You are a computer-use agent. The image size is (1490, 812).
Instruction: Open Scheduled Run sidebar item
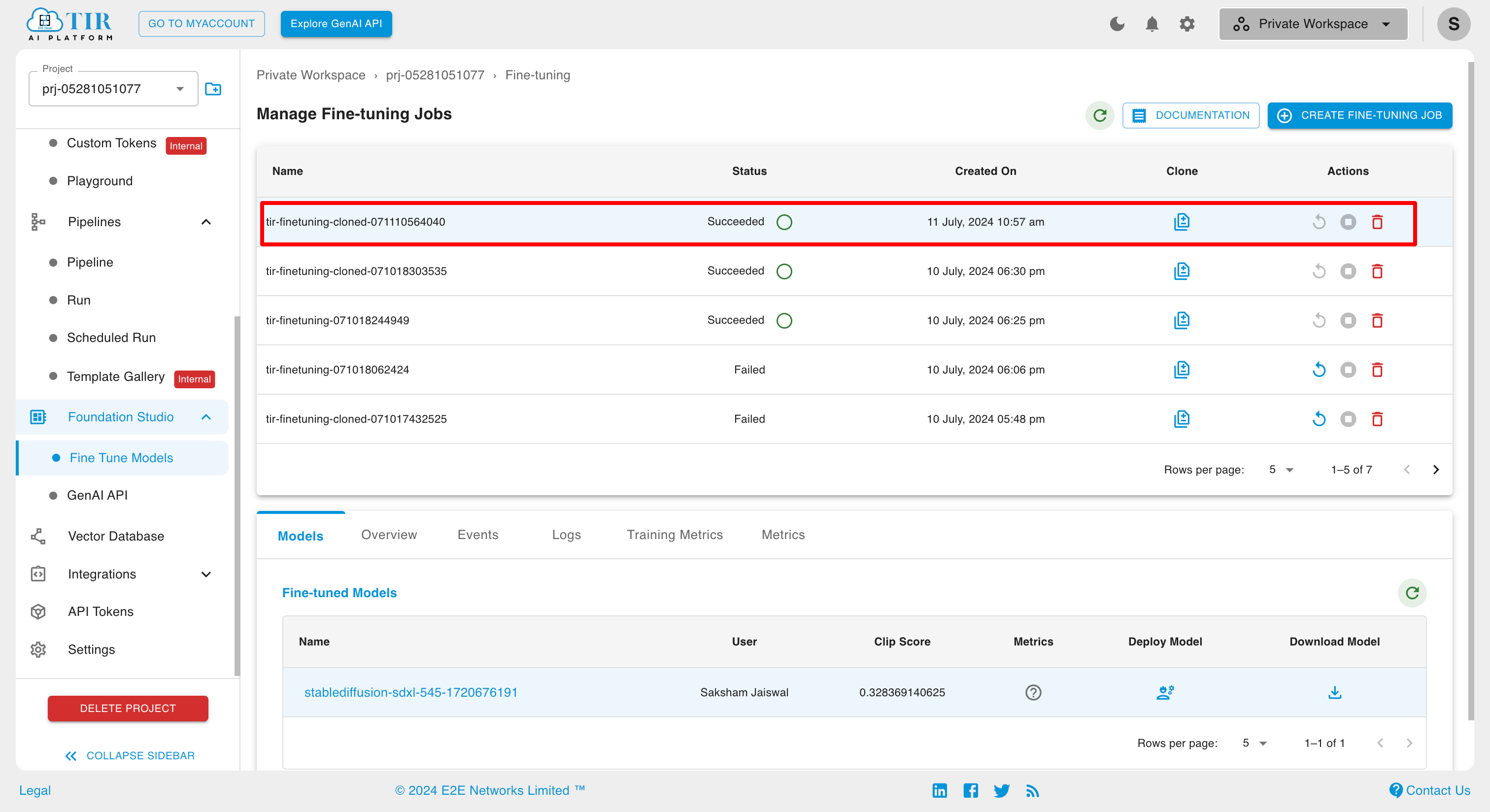point(111,337)
